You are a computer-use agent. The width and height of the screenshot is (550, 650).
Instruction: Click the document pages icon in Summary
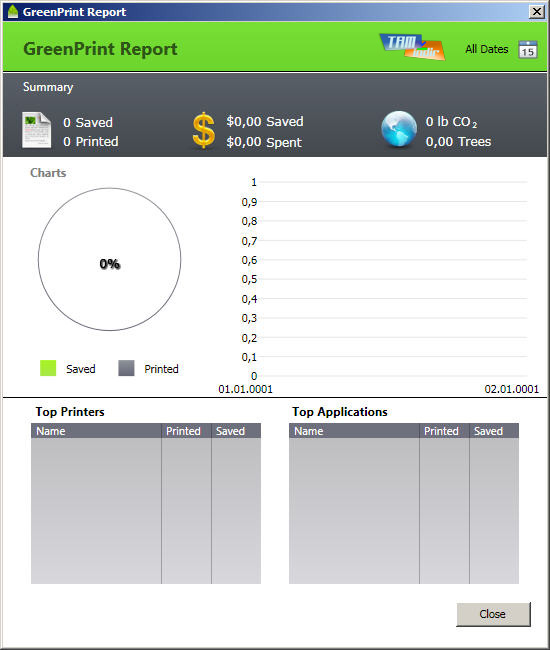[x=36, y=130]
